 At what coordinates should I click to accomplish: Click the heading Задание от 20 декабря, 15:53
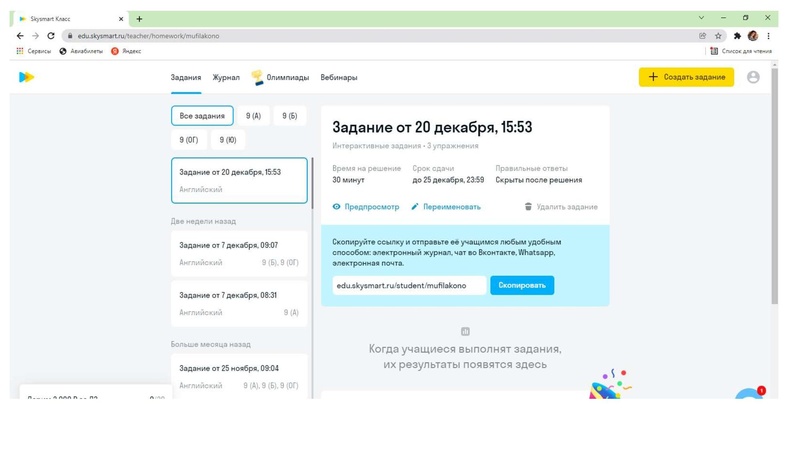pyautogui.click(x=432, y=127)
